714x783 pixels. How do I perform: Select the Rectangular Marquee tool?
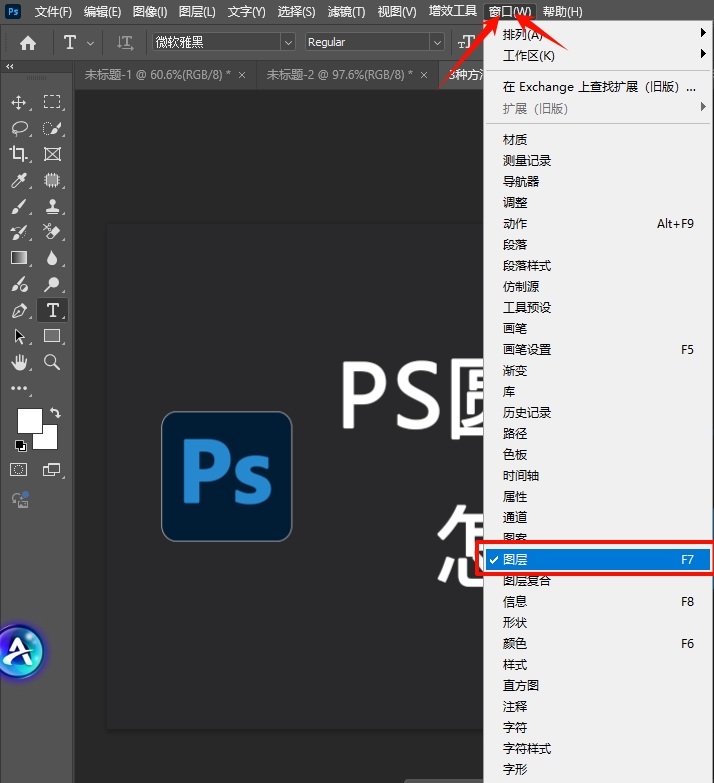click(x=52, y=102)
